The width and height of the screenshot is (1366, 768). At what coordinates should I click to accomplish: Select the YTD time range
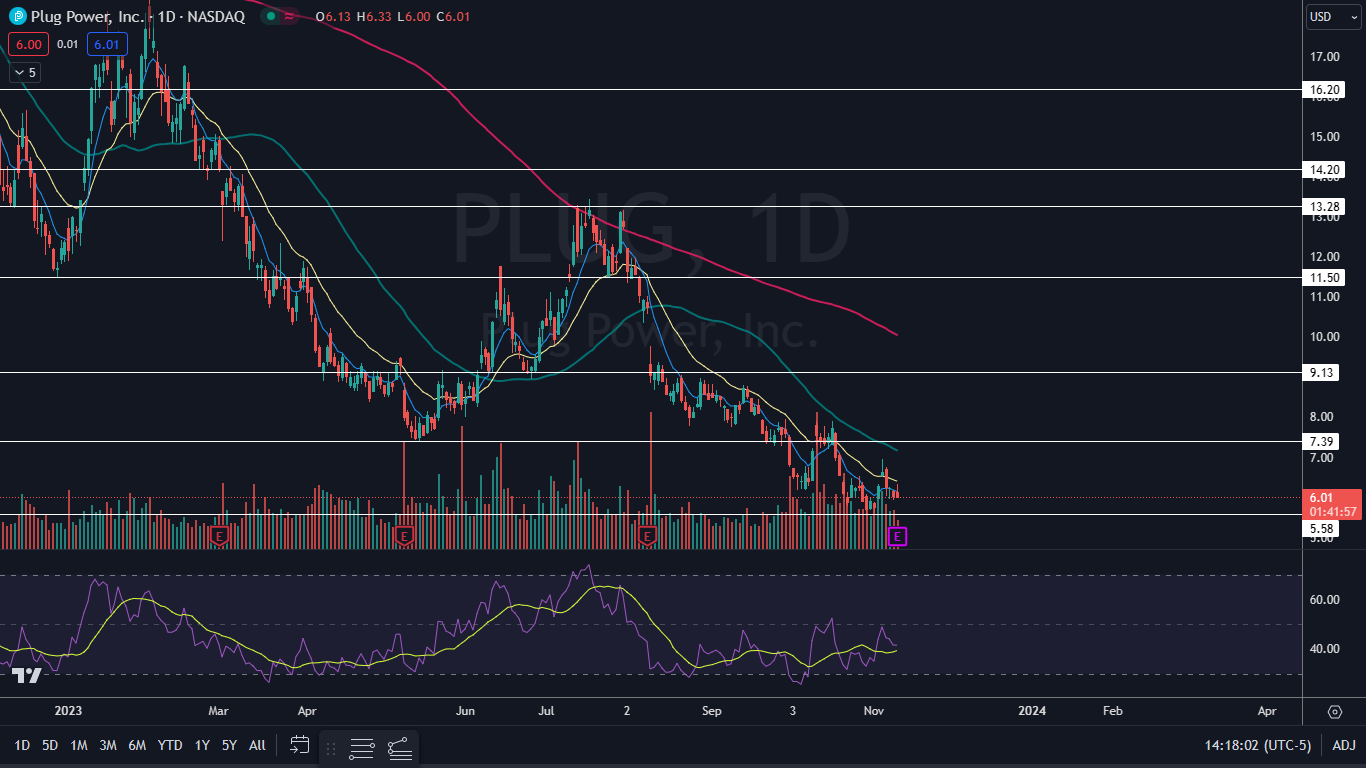click(170, 744)
